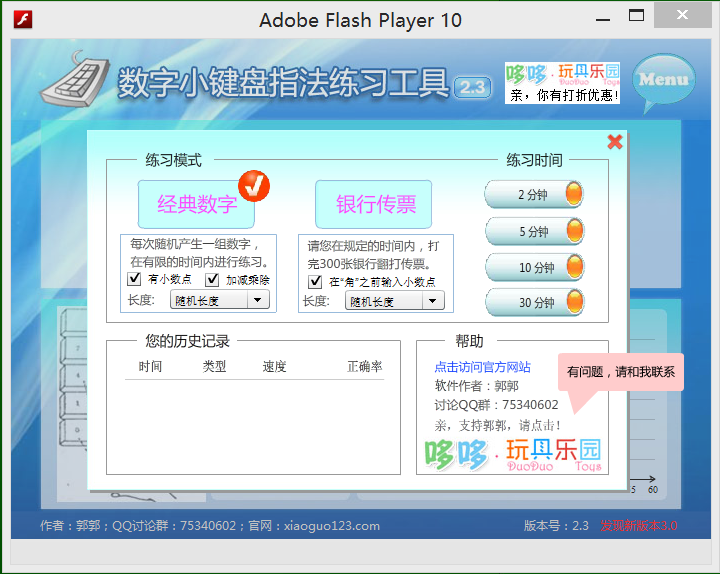Screen dimensions: 720x574
Task: Toggle 在"角"之前输入小数点 checkbox
Action: coord(315,281)
